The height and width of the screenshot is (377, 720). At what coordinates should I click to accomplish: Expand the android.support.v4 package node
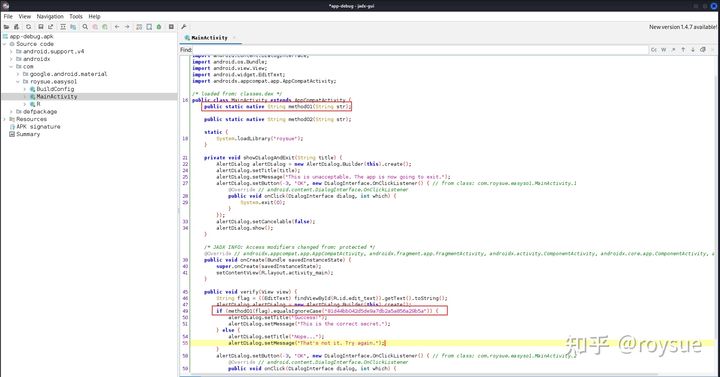(x=11, y=51)
